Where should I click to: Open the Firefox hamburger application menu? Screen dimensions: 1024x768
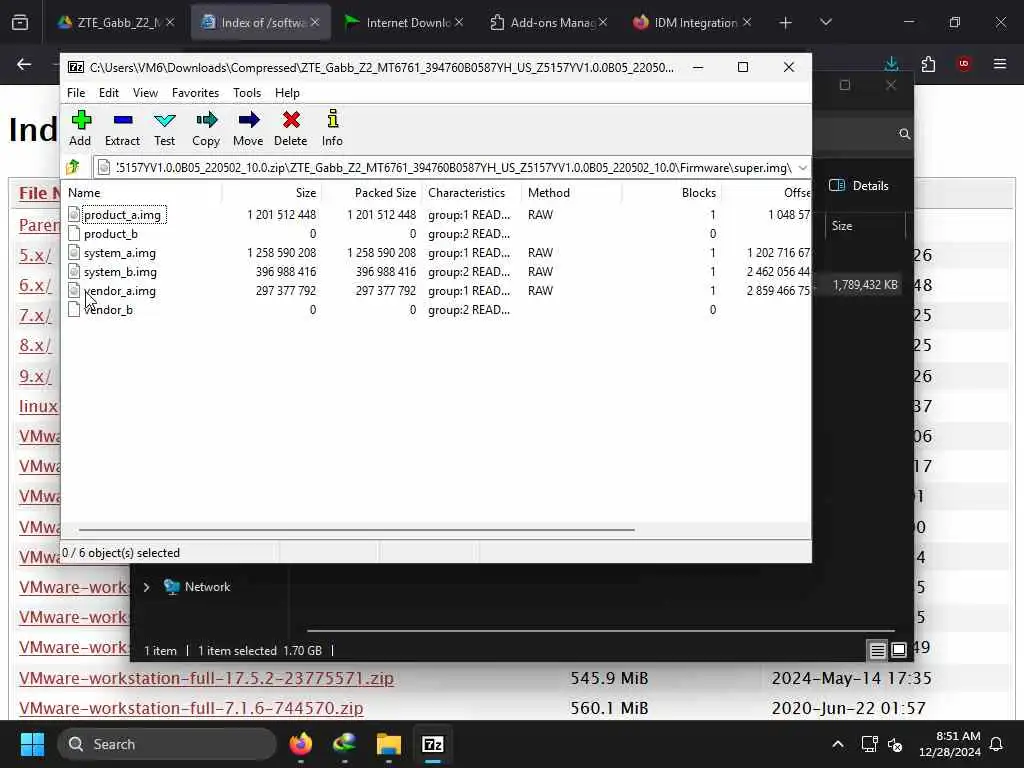pos(1000,64)
